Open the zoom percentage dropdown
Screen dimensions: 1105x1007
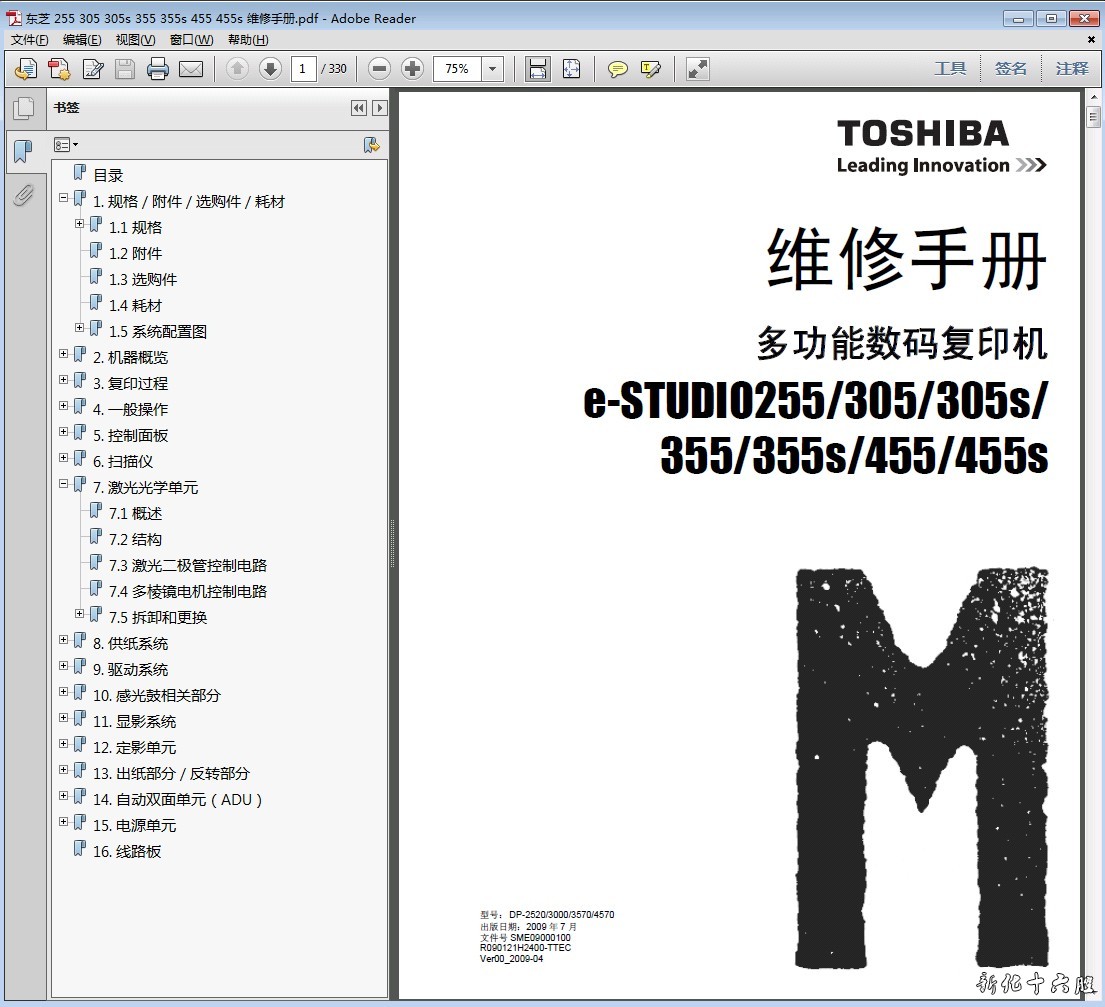492,69
